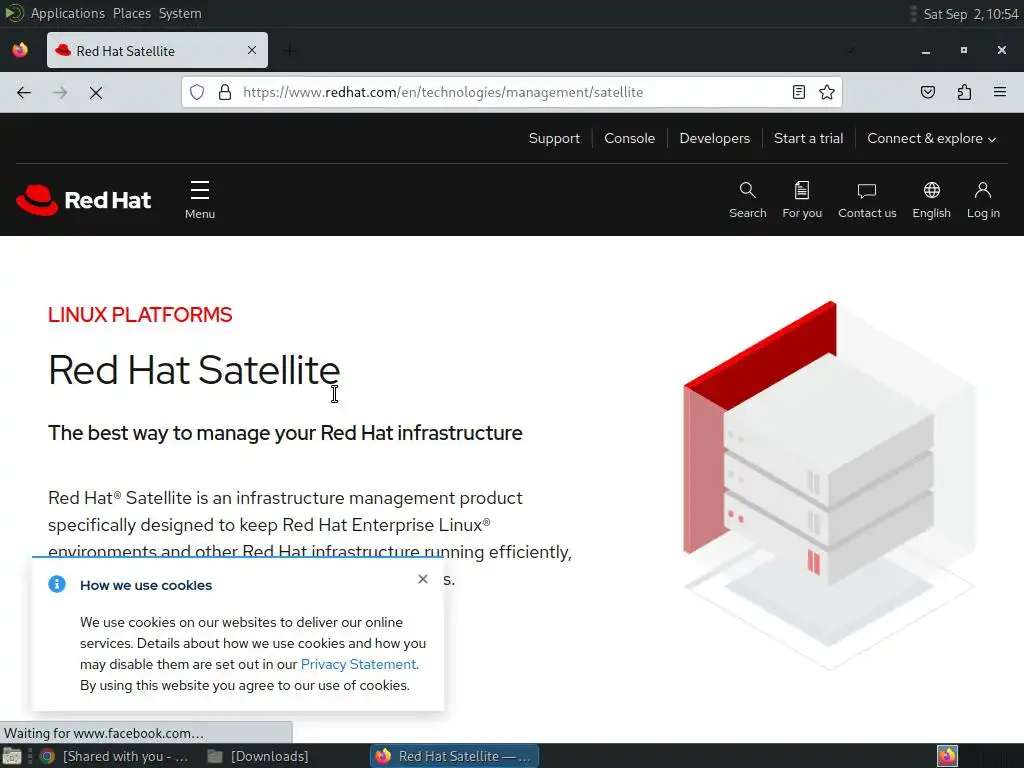Go to Red Hat home via logo
This screenshot has height=768, width=1024.
pos(84,200)
